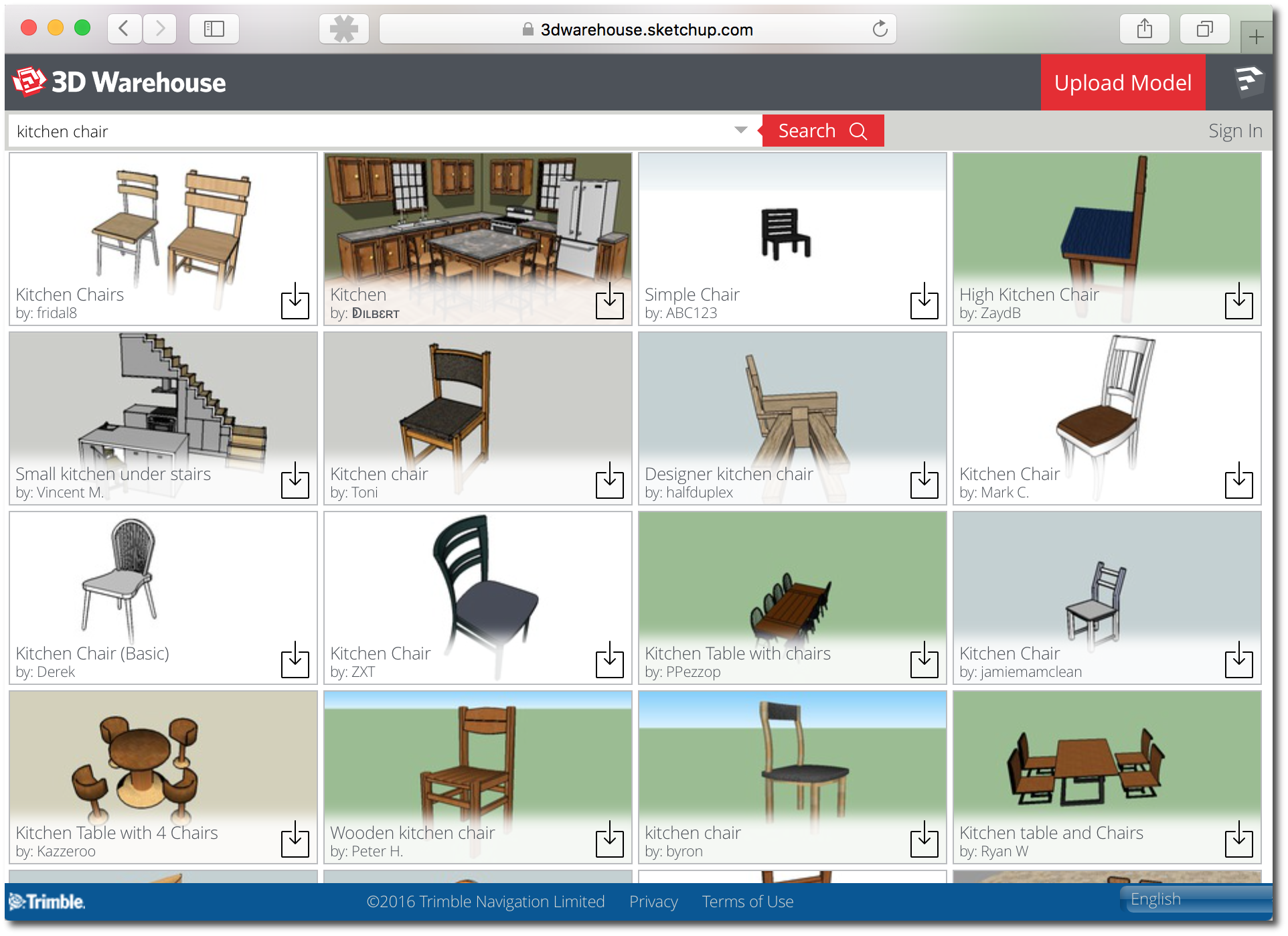Image resolution: width=1288 pixels, height=936 pixels.
Task: Download Kitchen Chair model by Mark C.
Action: (x=1238, y=481)
